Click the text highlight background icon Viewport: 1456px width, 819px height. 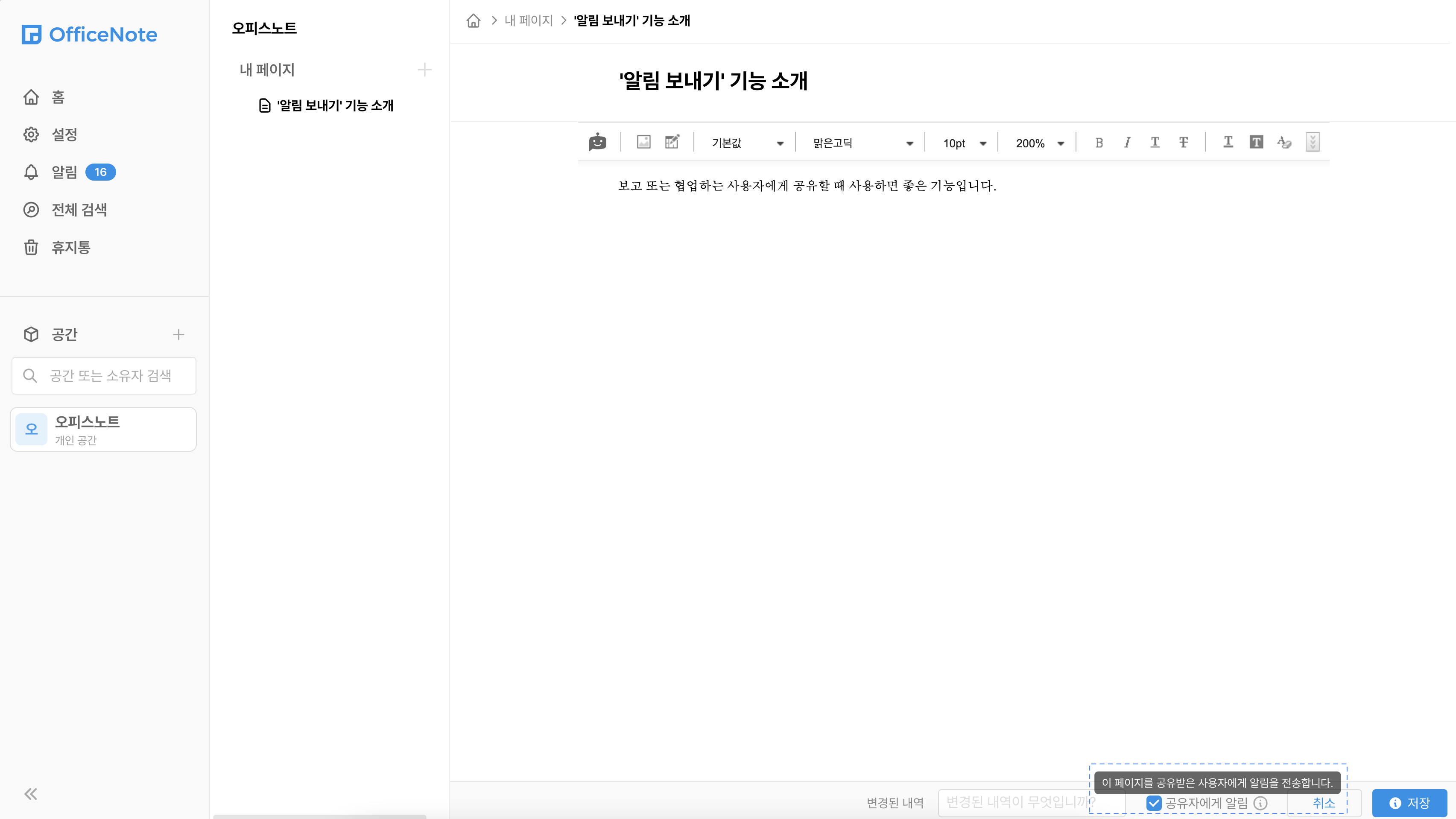click(x=1256, y=143)
